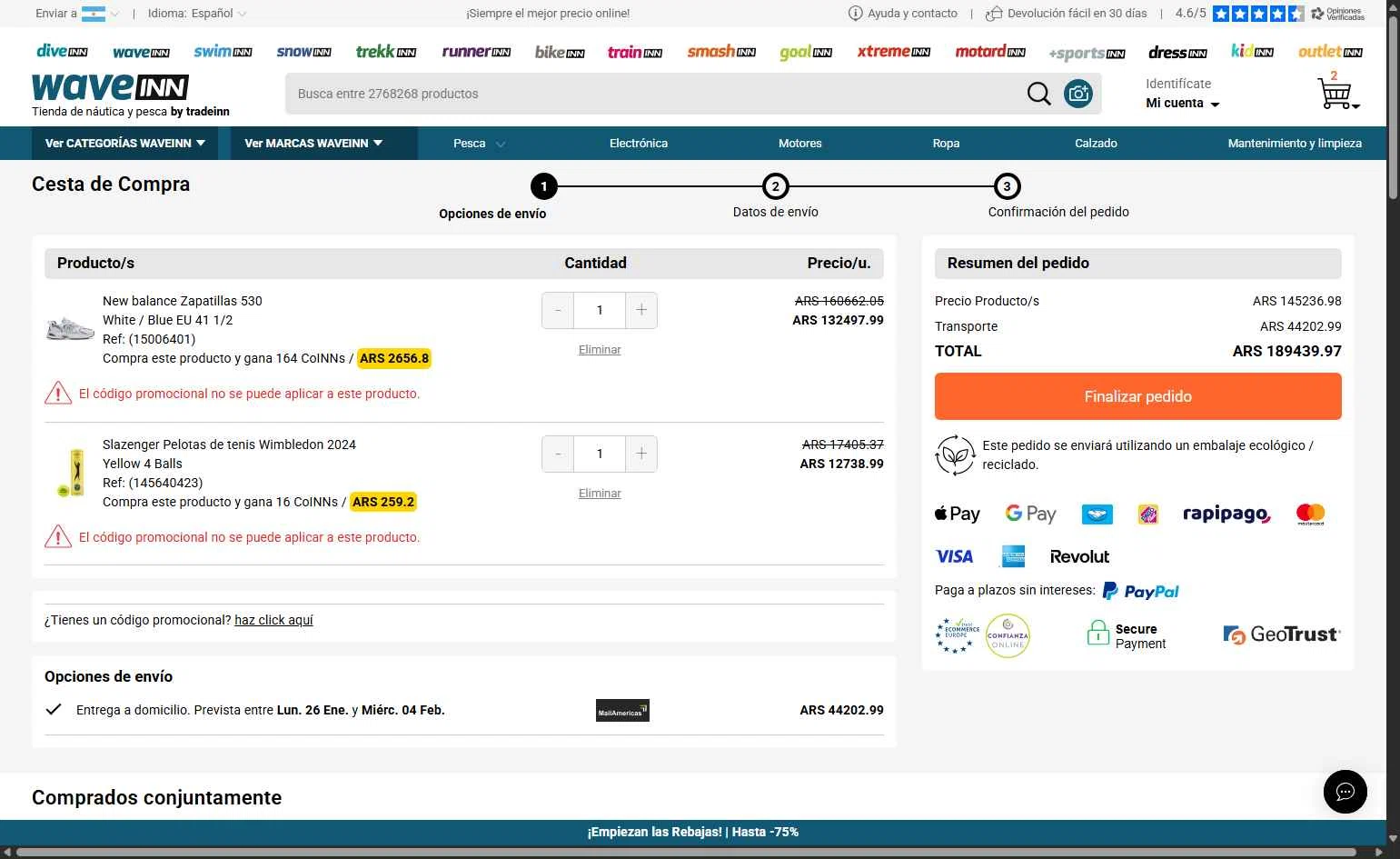This screenshot has height=859, width=1400.
Task: Open Devolución fácil en 30 días link
Action: pos(1067,14)
